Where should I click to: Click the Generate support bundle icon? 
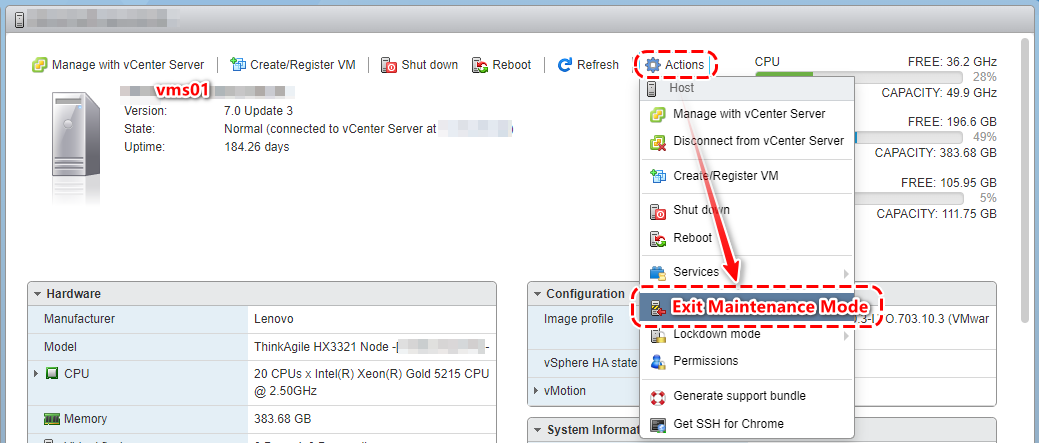(x=658, y=396)
